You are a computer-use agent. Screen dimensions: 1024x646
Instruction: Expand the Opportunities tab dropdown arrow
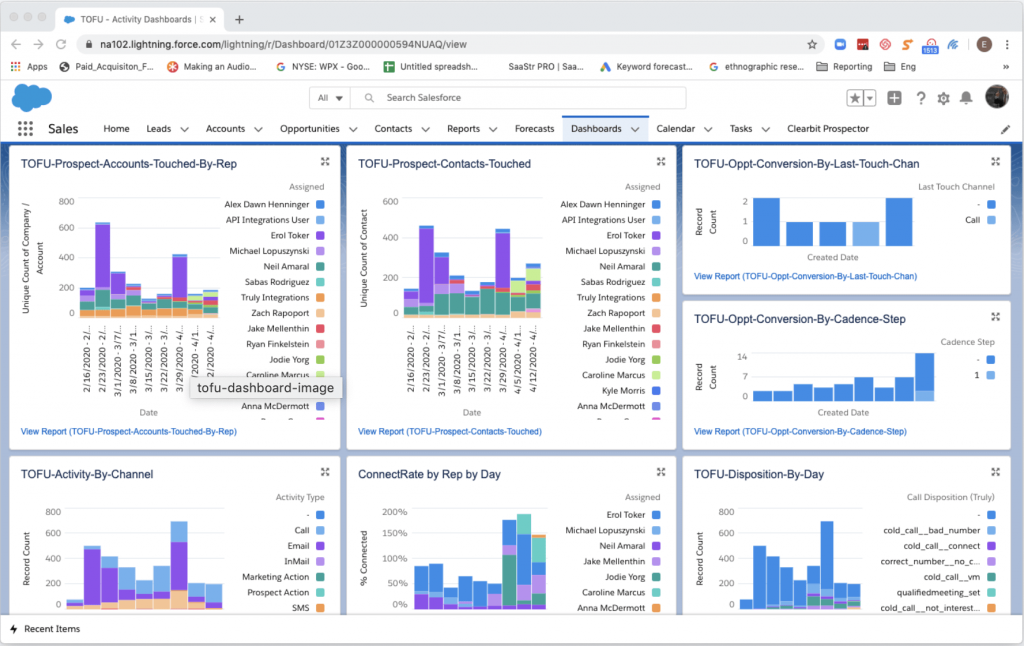coord(353,129)
